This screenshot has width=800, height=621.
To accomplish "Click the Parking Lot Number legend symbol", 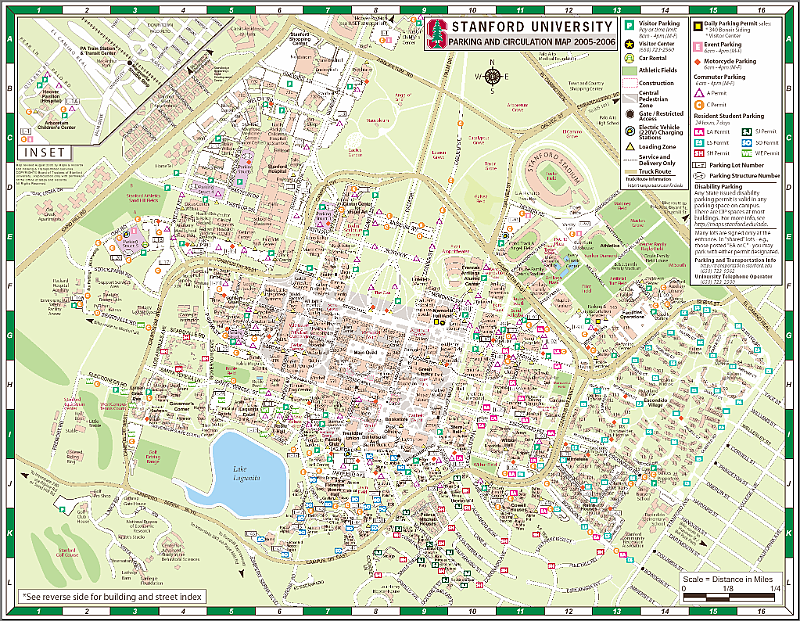I will click(699, 165).
